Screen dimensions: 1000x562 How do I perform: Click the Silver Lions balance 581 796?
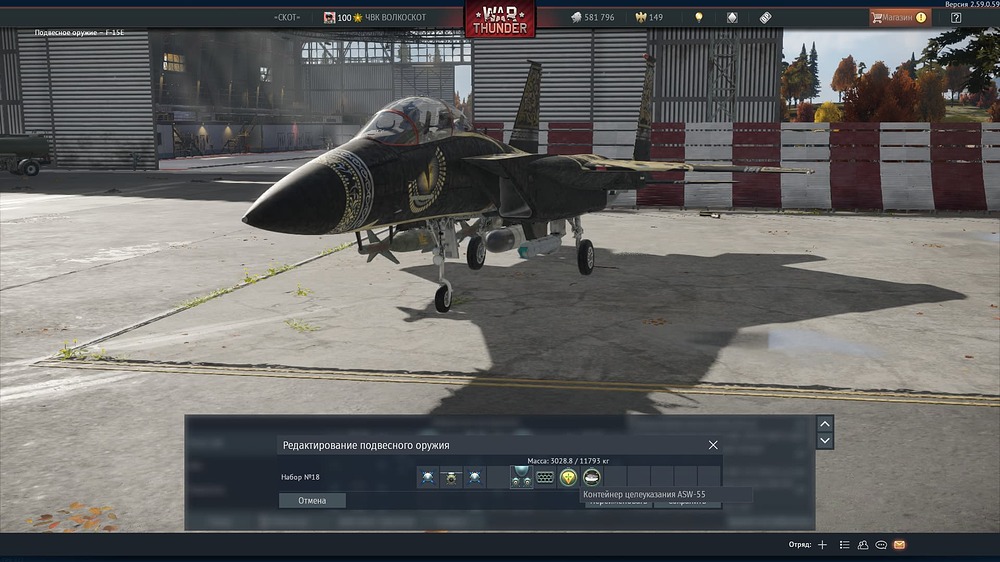(592, 17)
